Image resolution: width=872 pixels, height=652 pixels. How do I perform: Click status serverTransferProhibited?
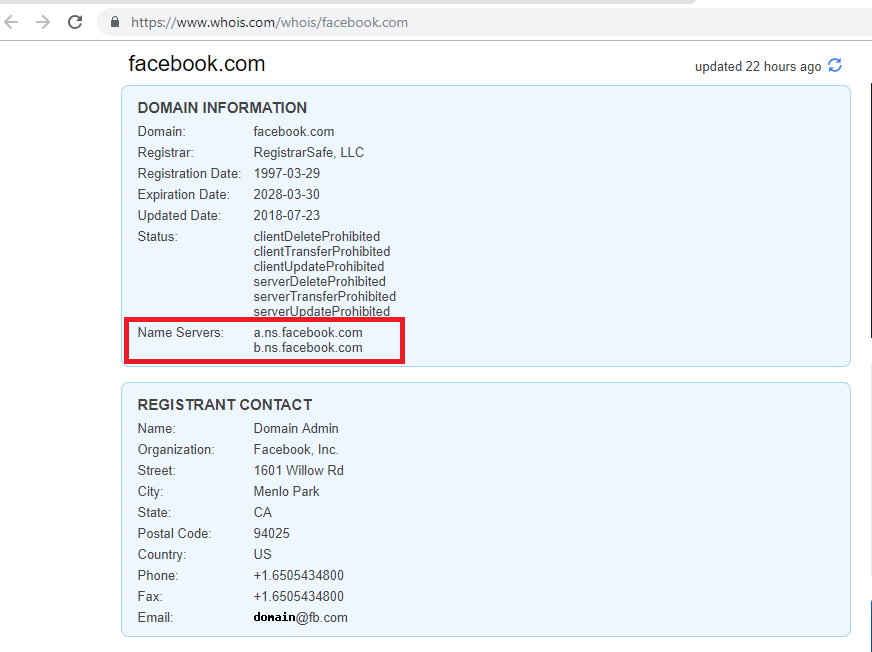(325, 297)
